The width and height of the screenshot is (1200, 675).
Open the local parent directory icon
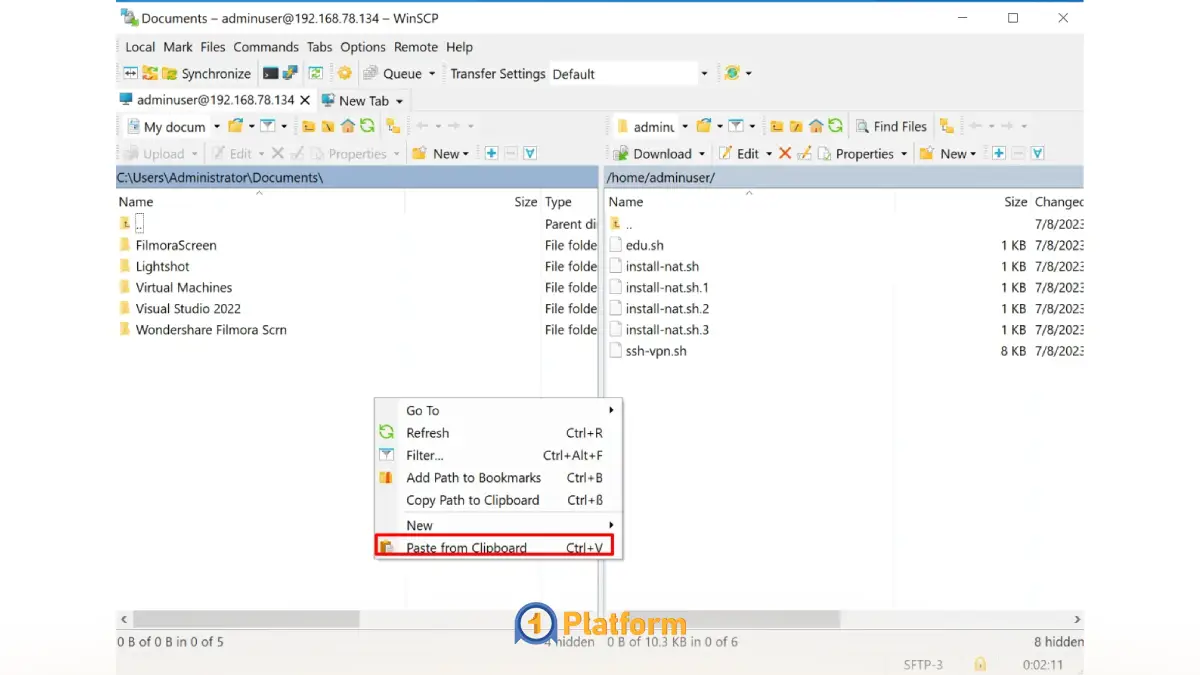tap(308, 127)
